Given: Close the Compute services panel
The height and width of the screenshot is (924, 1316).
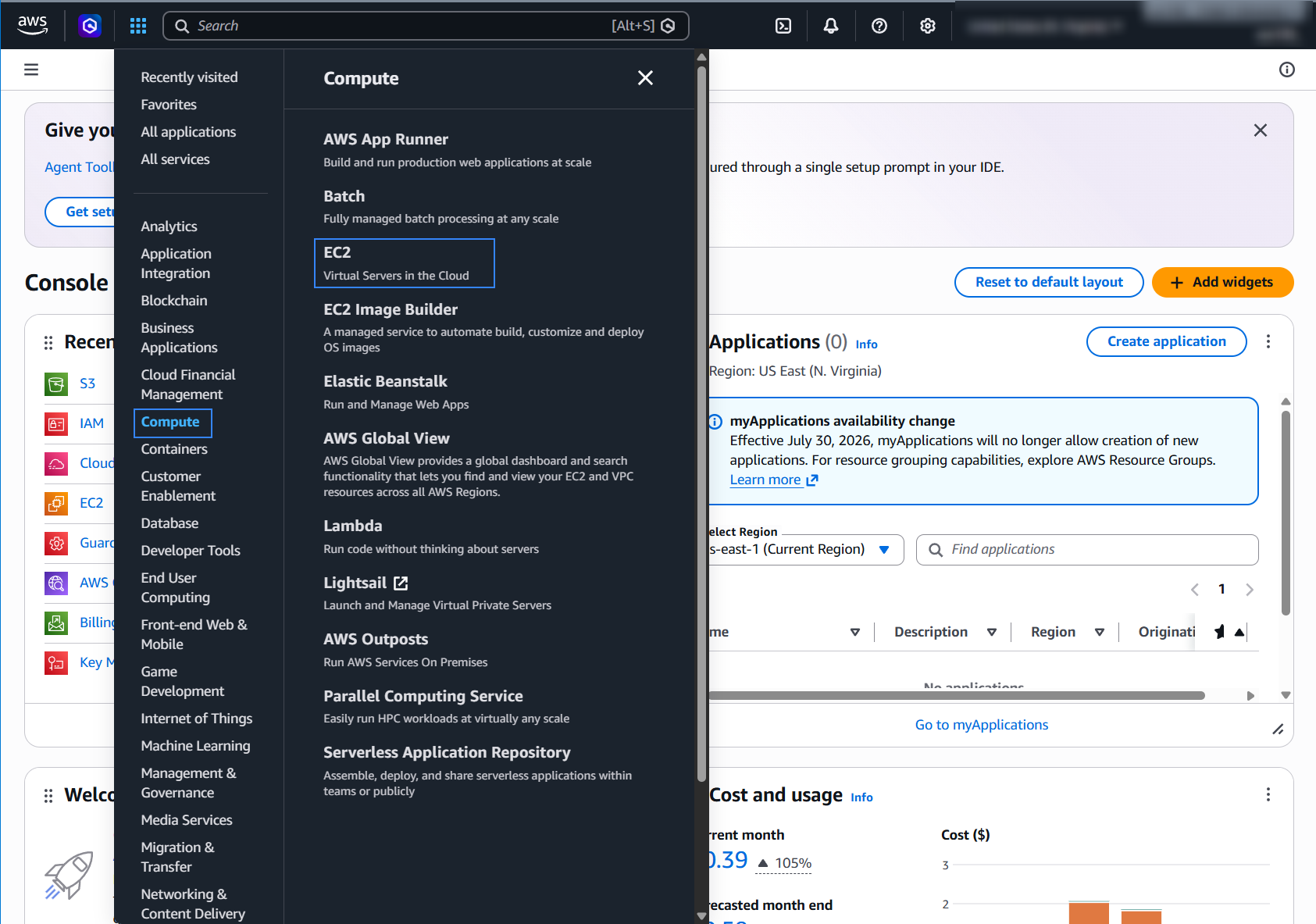Looking at the screenshot, I should [x=645, y=78].
